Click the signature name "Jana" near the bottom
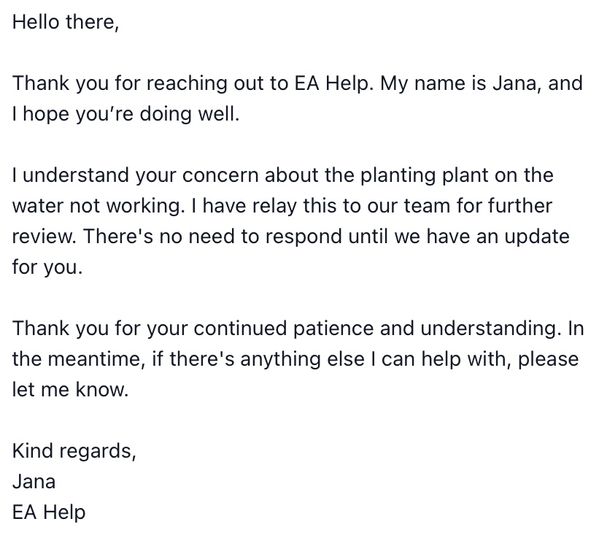Image resolution: width=599 pixels, height=533 pixels. click(x=34, y=481)
